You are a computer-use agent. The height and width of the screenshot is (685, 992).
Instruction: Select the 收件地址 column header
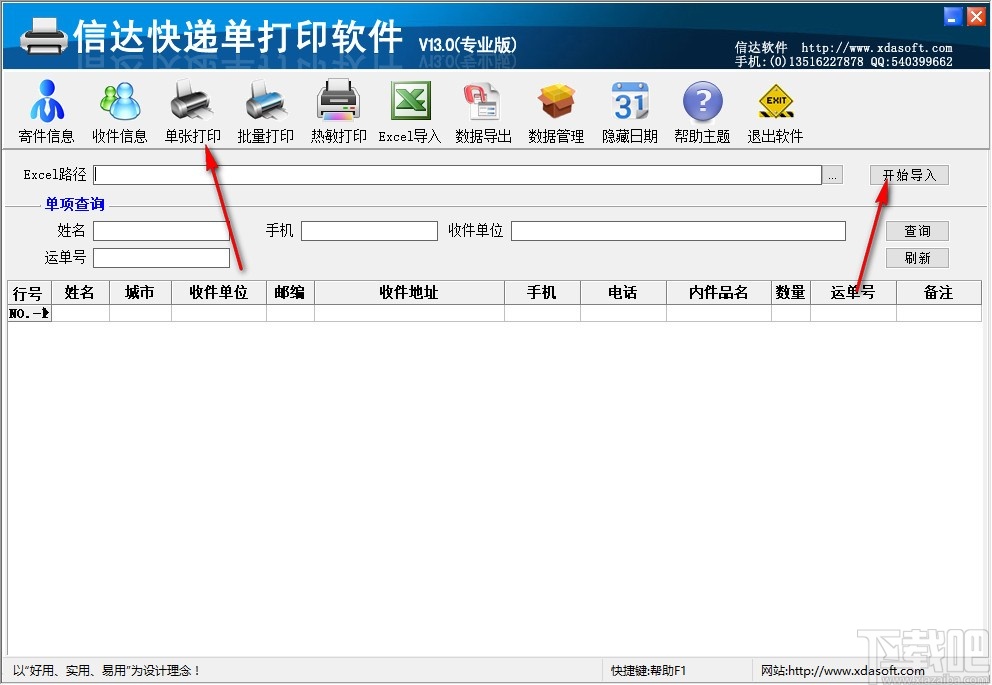tap(409, 292)
